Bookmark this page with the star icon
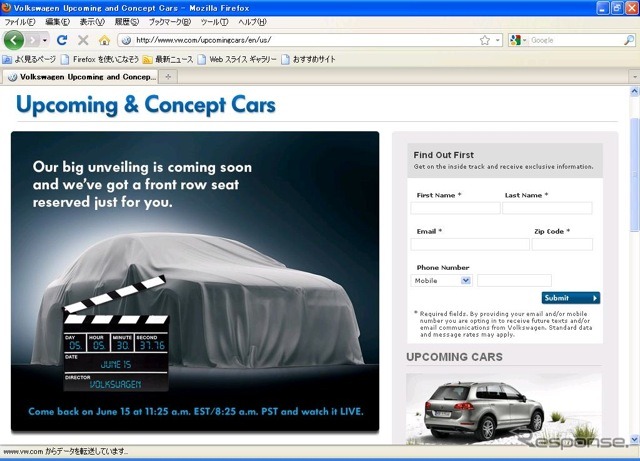 [484, 40]
